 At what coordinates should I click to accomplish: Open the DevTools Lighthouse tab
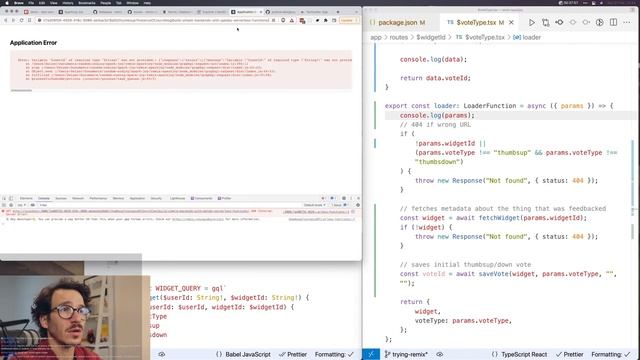[x=177, y=198]
